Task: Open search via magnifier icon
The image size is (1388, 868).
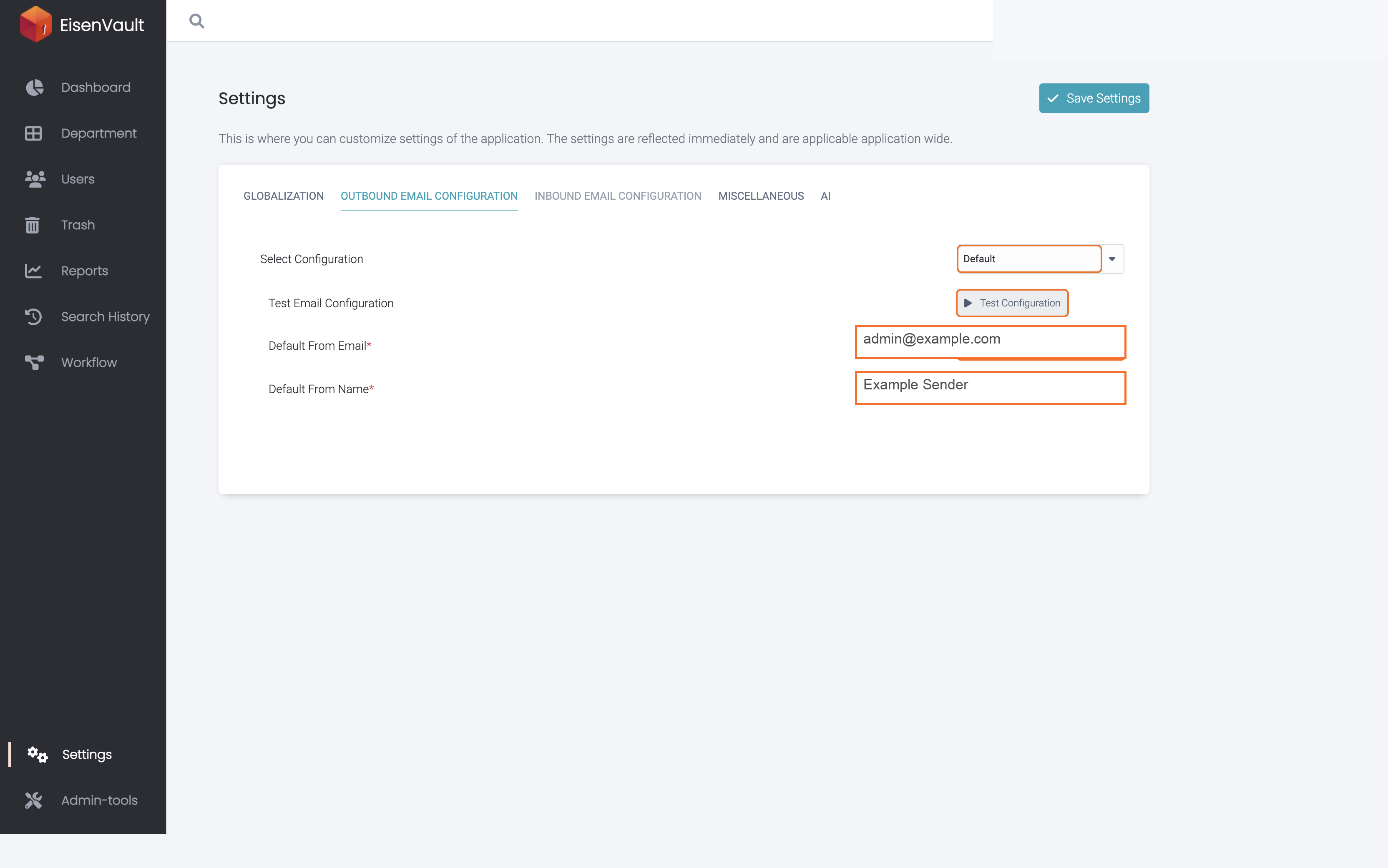Action: [x=197, y=21]
